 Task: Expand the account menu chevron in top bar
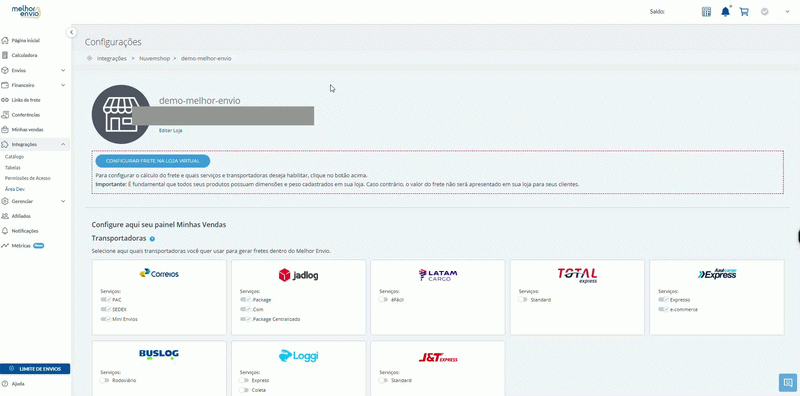[x=786, y=12]
